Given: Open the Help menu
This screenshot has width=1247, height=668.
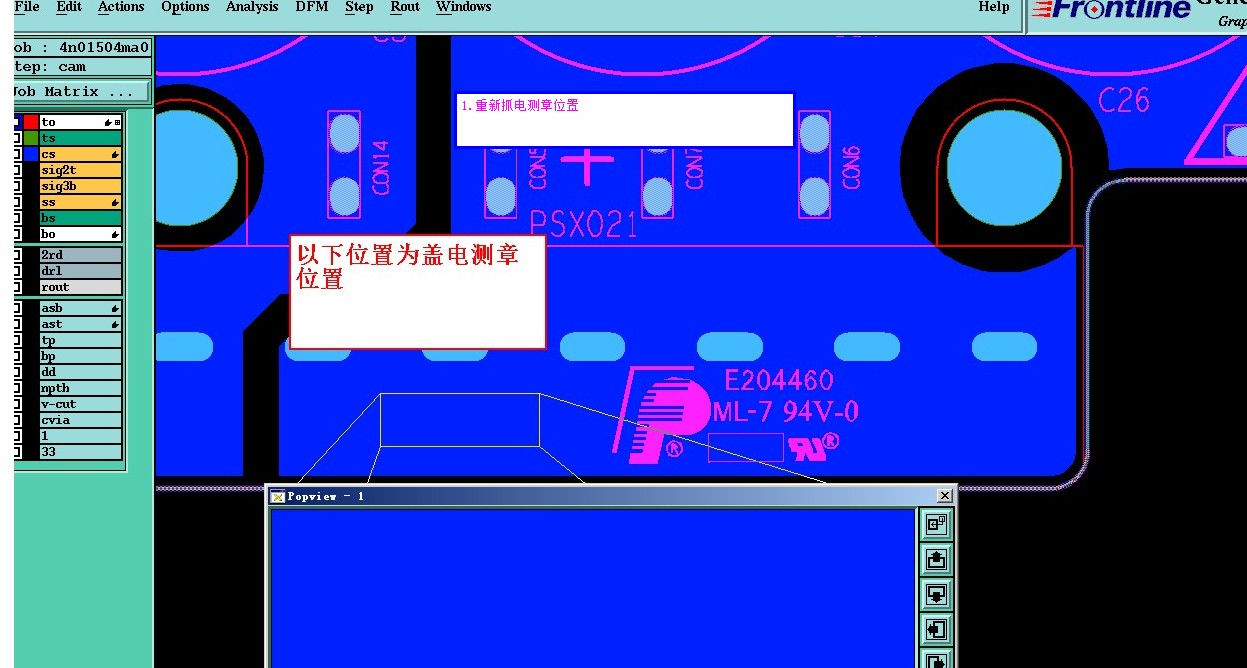Looking at the screenshot, I should (x=993, y=7).
